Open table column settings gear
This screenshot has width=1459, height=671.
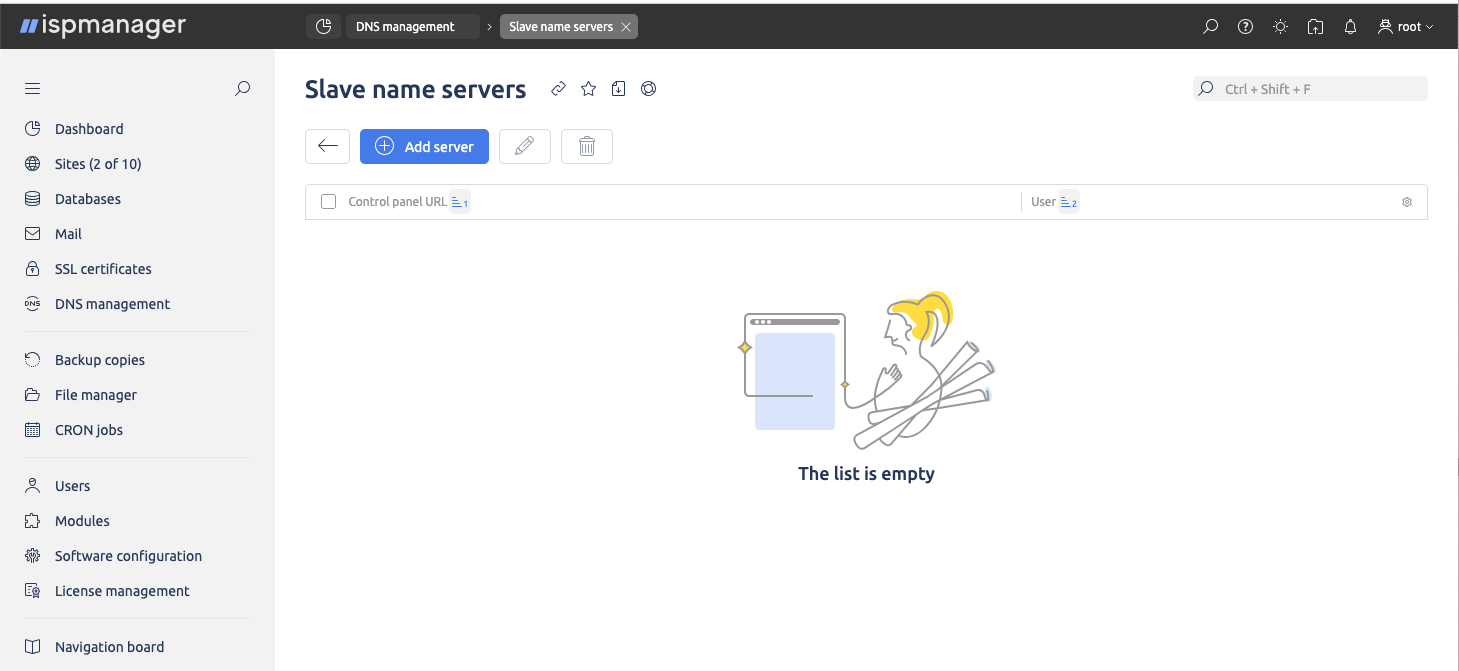click(x=1407, y=202)
